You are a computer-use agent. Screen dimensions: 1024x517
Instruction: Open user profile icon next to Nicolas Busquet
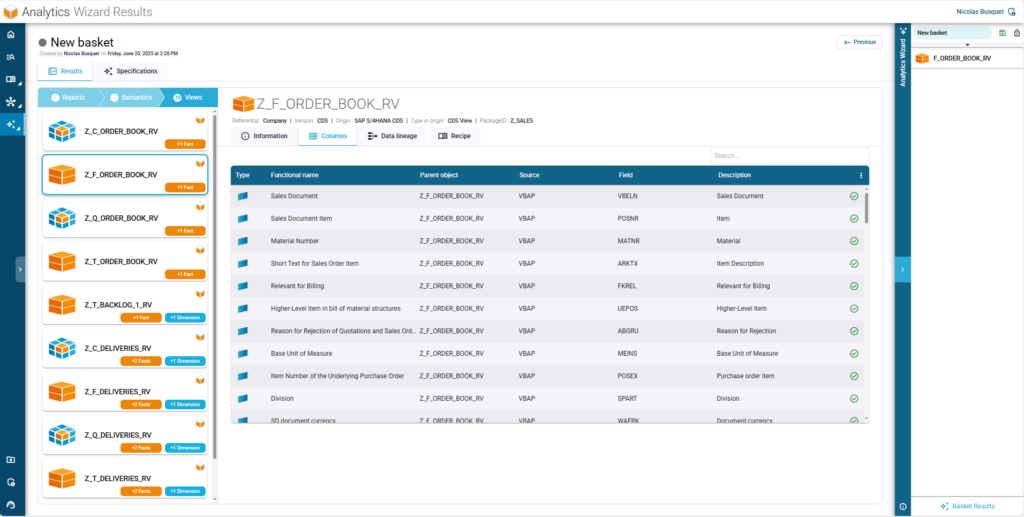tap(1014, 11)
